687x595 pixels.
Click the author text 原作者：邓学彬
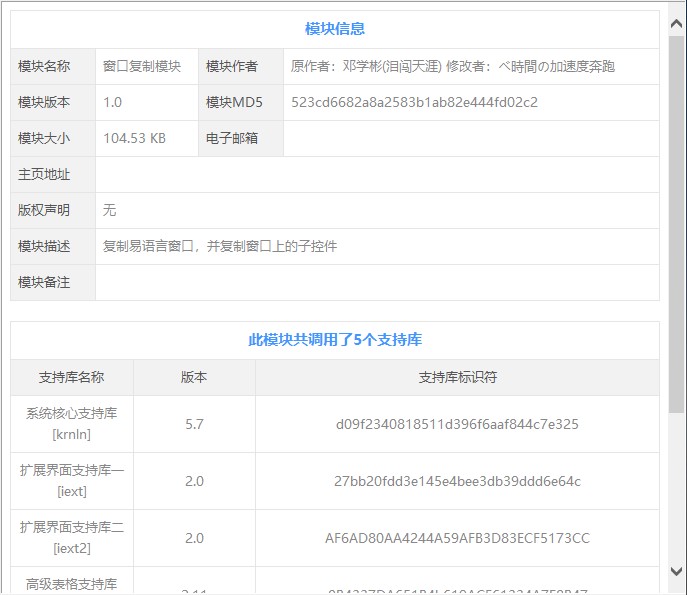(366, 67)
